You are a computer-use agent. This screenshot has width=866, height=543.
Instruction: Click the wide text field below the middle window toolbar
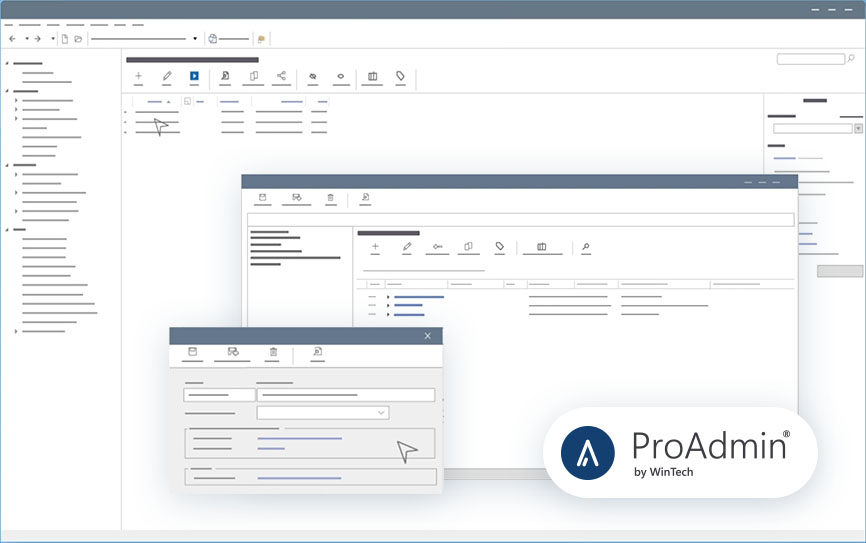pos(521,219)
